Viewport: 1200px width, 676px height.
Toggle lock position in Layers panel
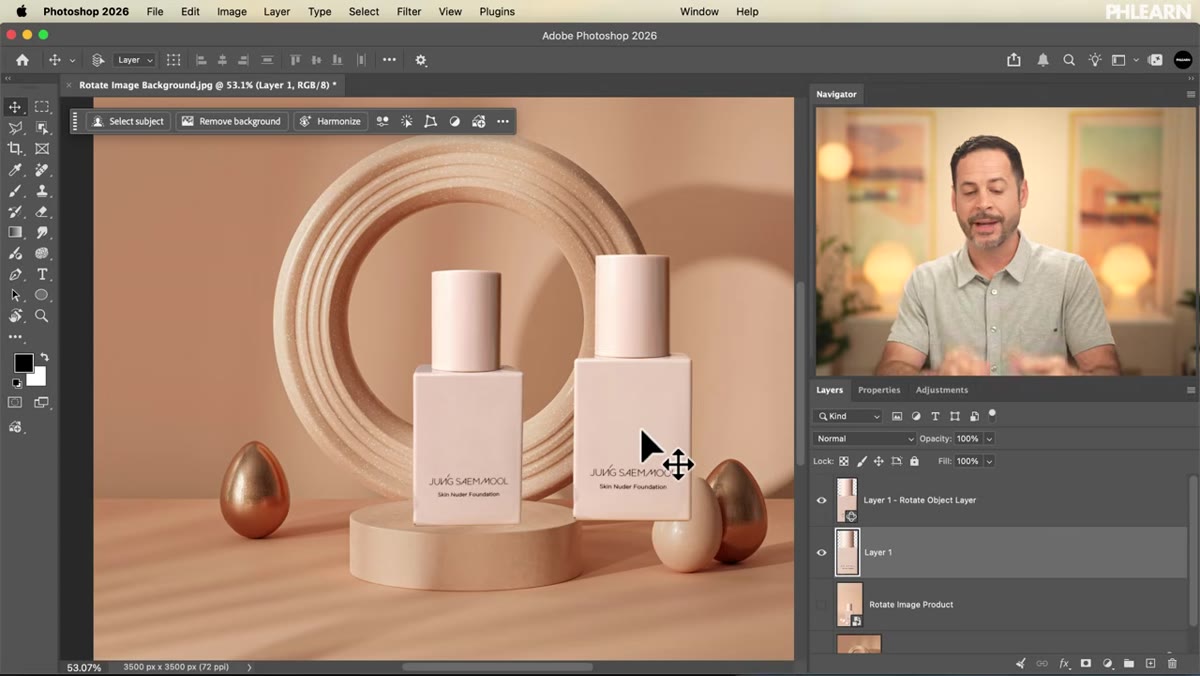(x=878, y=461)
